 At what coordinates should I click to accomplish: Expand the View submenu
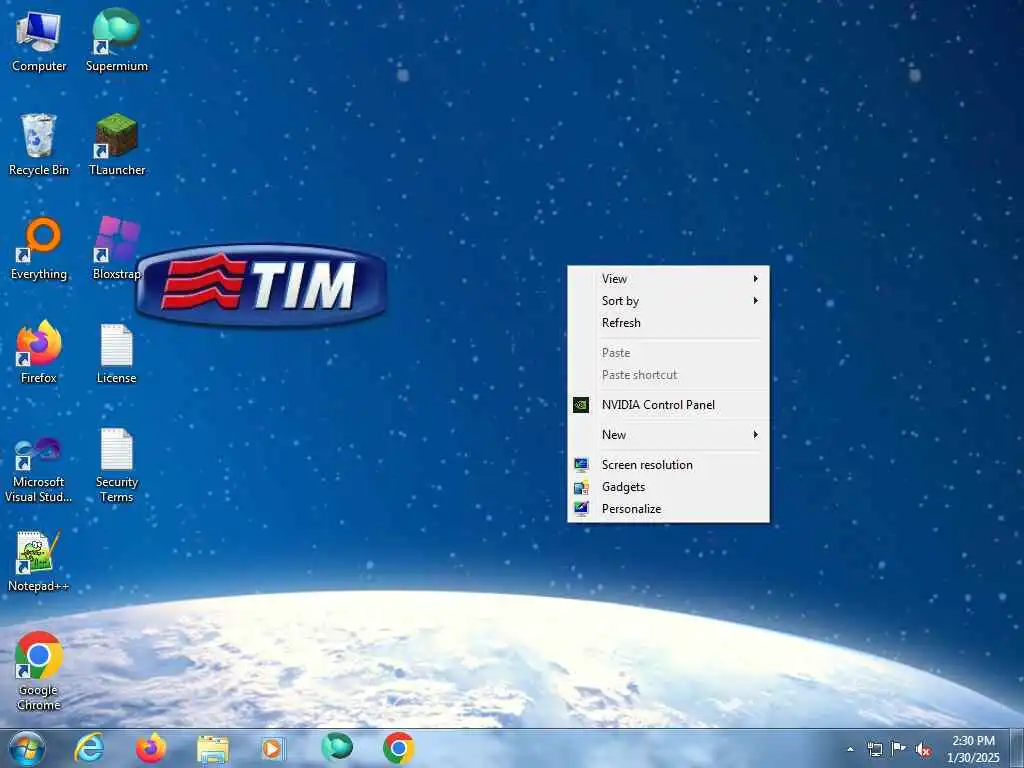(x=668, y=279)
